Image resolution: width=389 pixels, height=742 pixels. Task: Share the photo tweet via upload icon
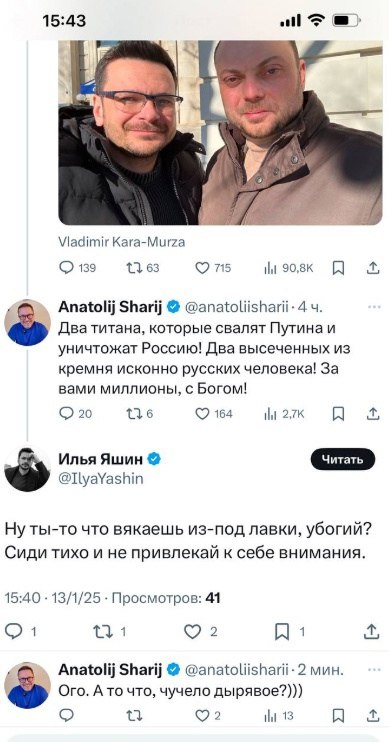click(373, 268)
